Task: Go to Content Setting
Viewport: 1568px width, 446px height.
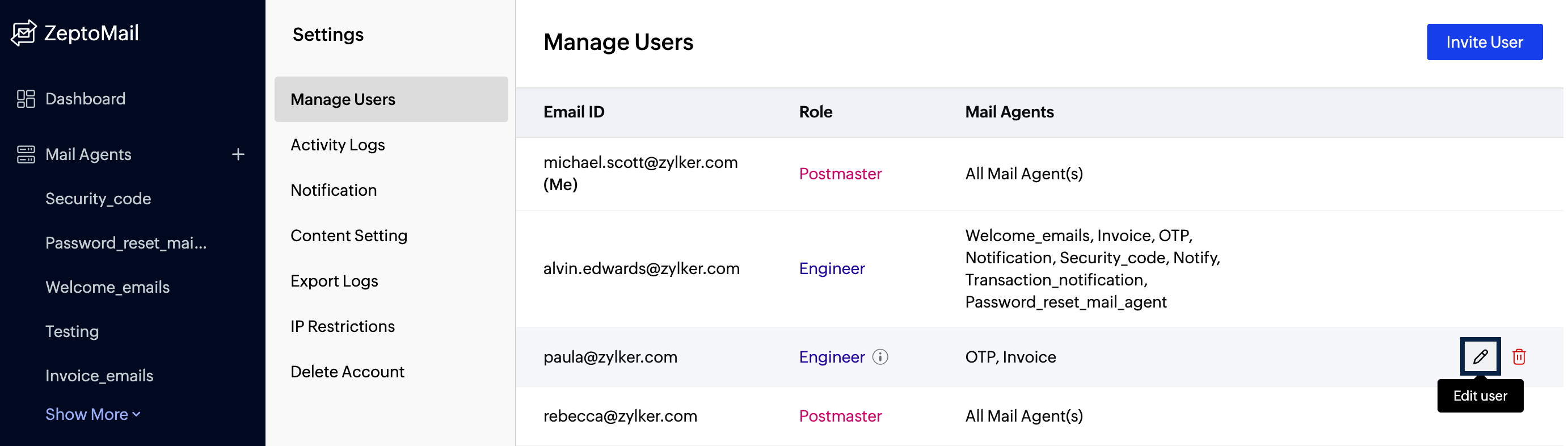Action: pos(349,235)
